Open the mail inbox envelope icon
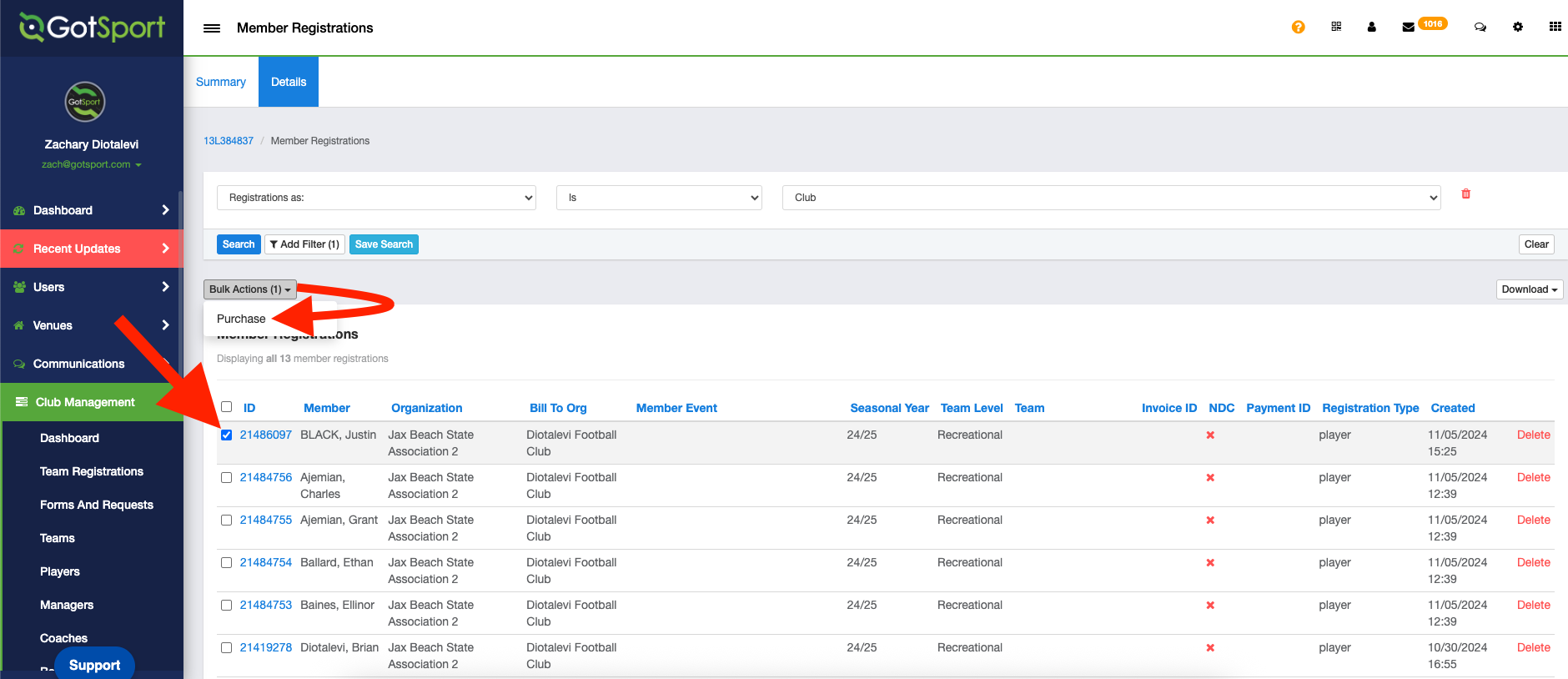The width and height of the screenshot is (1568, 679). [1408, 28]
